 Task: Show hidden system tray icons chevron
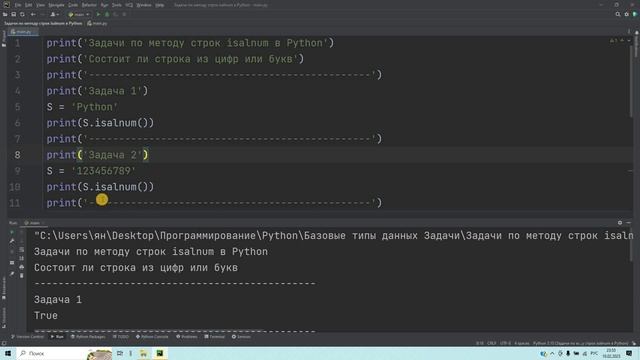tap(552, 353)
